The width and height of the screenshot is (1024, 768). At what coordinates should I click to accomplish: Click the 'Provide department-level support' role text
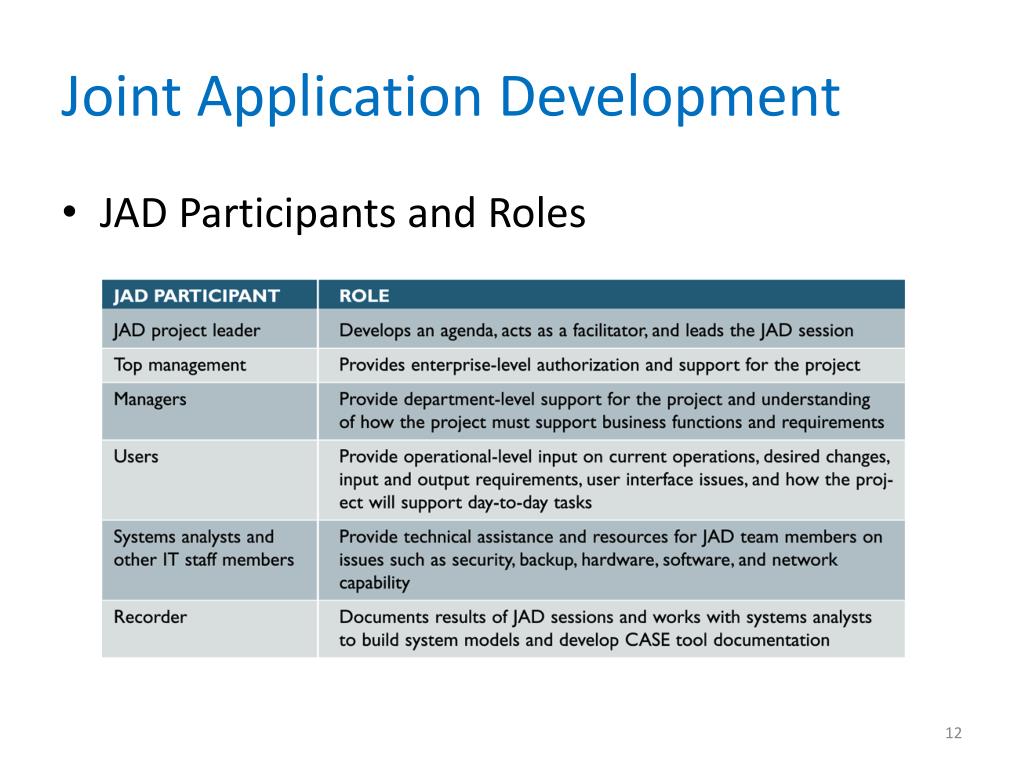(x=611, y=411)
